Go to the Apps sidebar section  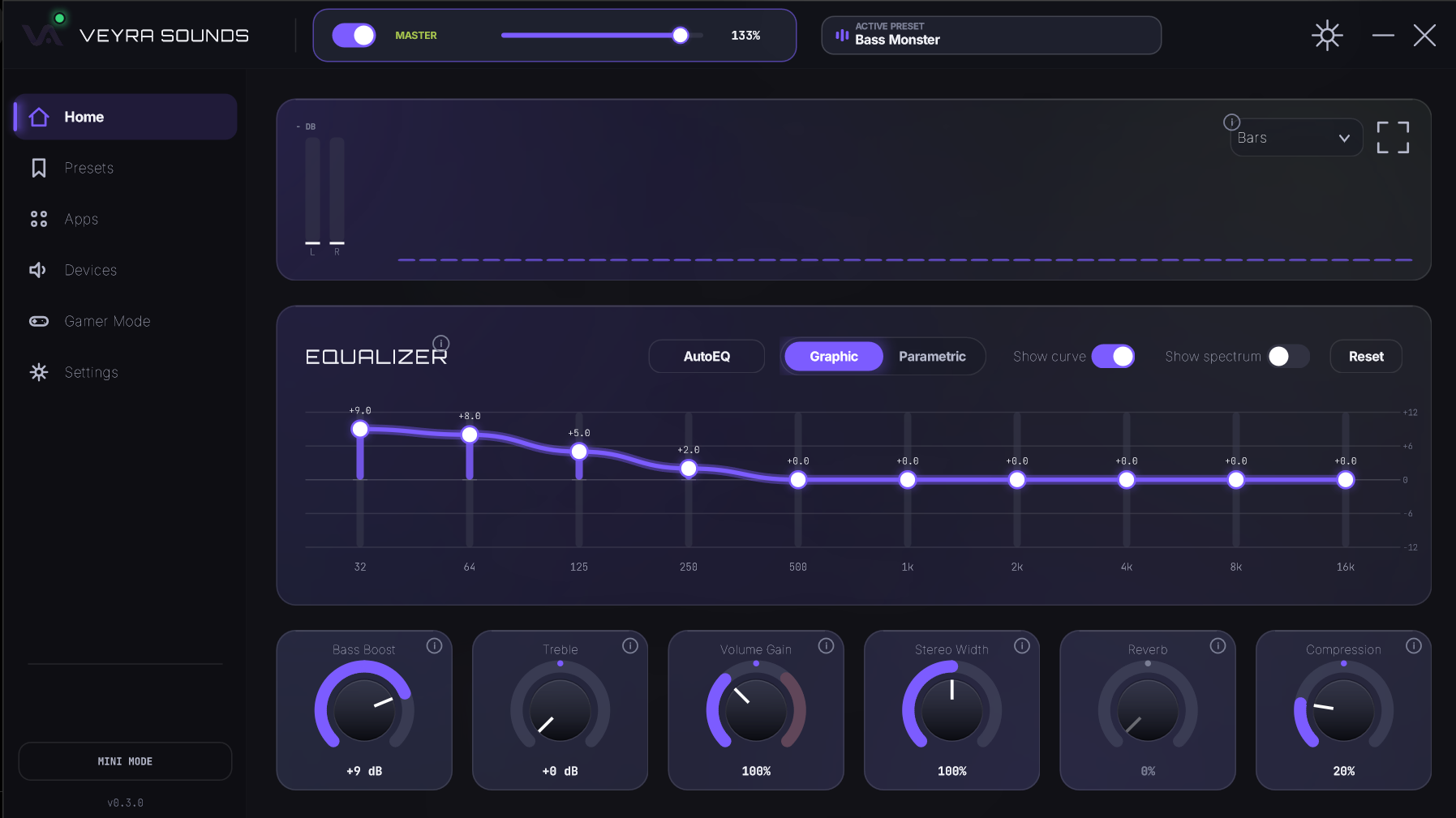pyautogui.click(x=81, y=219)
